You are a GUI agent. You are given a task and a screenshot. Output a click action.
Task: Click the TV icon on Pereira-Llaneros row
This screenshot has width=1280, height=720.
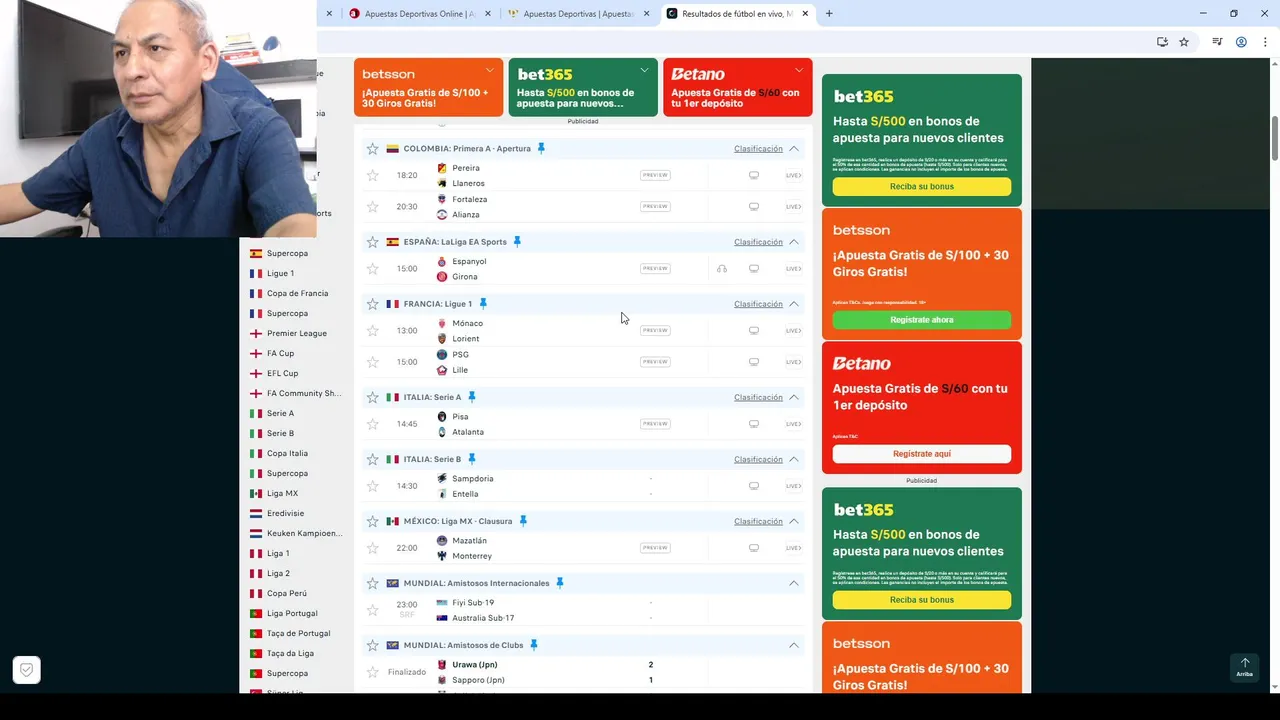[754, 175]
